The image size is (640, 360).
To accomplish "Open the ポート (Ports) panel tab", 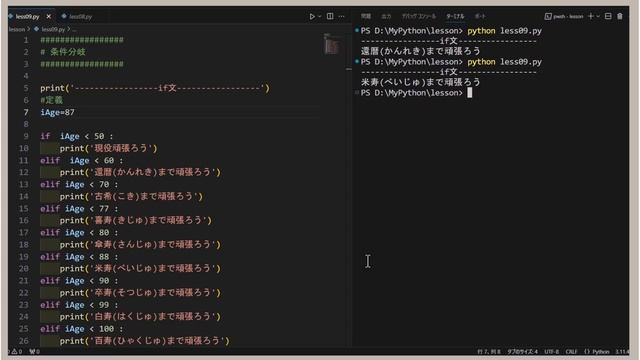I will (480, 16).
